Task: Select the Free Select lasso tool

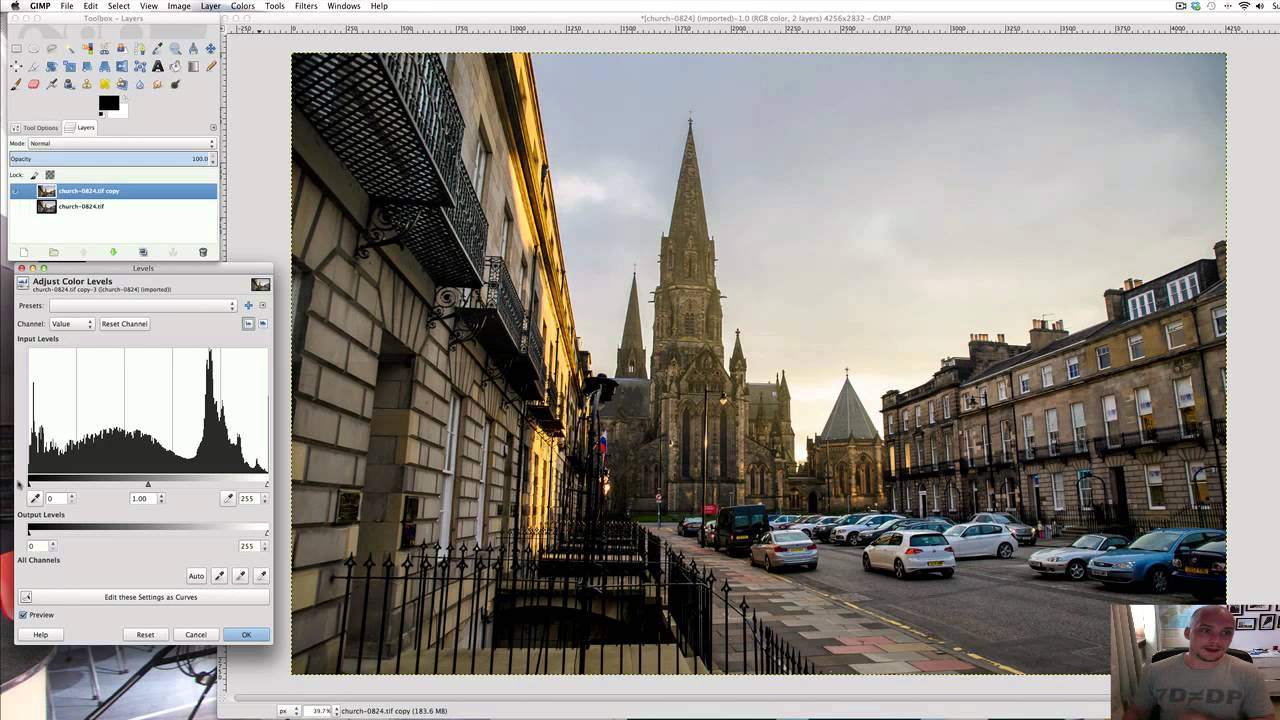Action: (x=52, y=48)
